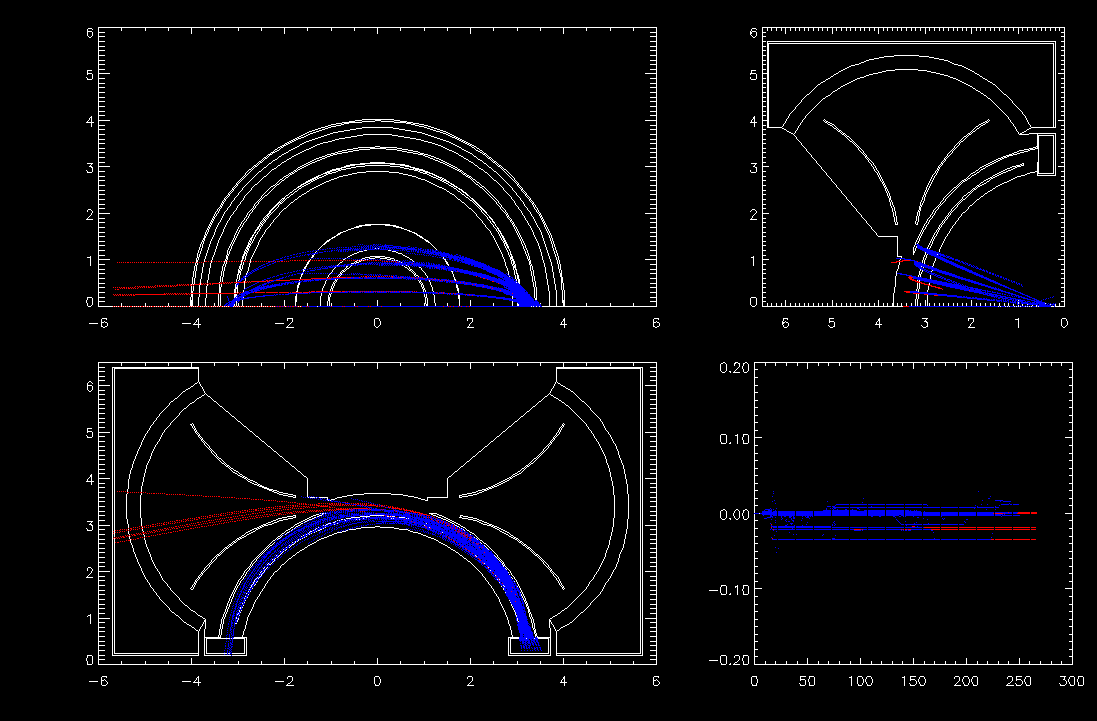Screen dimensions: 1097x721
Task: Click the '100' x-axis tick label
Action: 861,681
